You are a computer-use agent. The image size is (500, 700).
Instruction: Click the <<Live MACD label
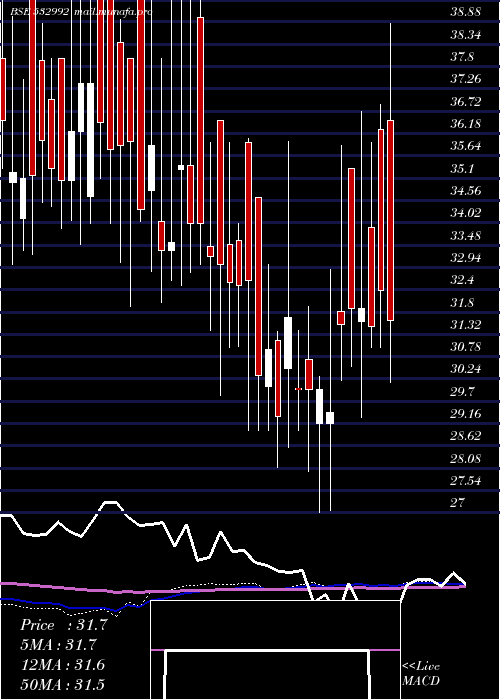click(421, 674)
